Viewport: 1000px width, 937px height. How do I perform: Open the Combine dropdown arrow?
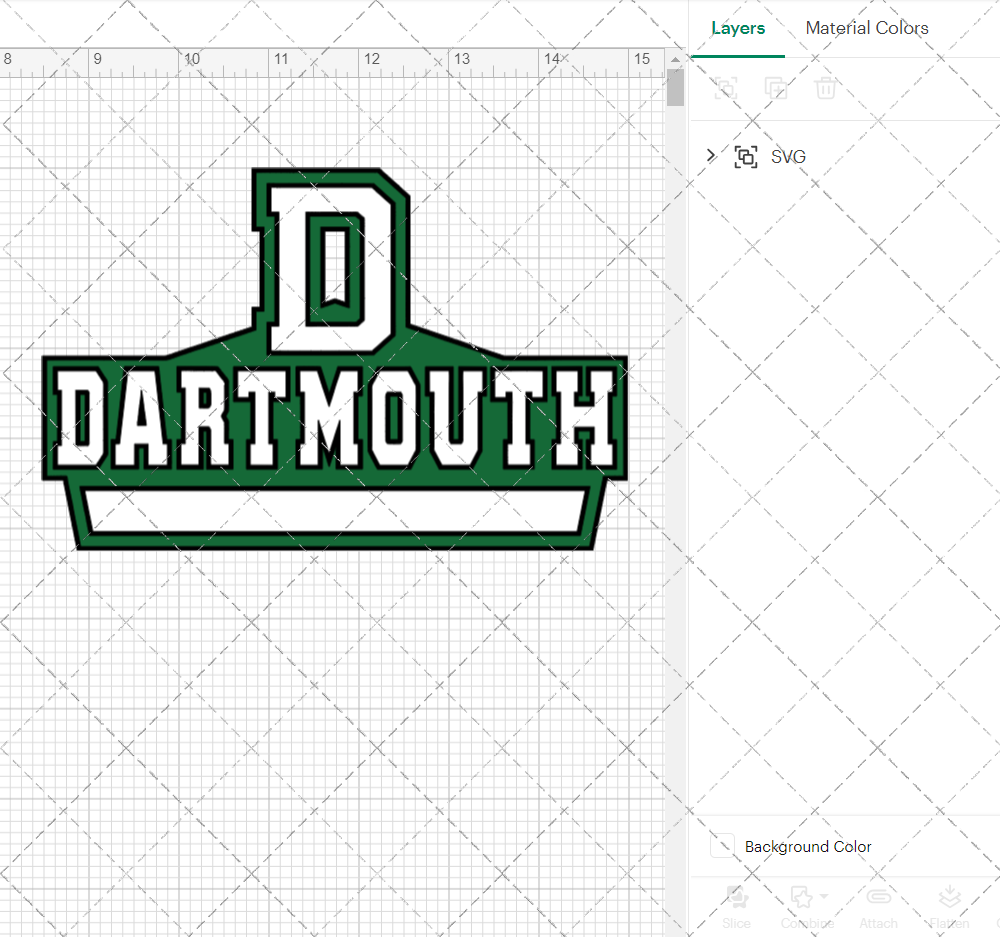tap(824, 896)
